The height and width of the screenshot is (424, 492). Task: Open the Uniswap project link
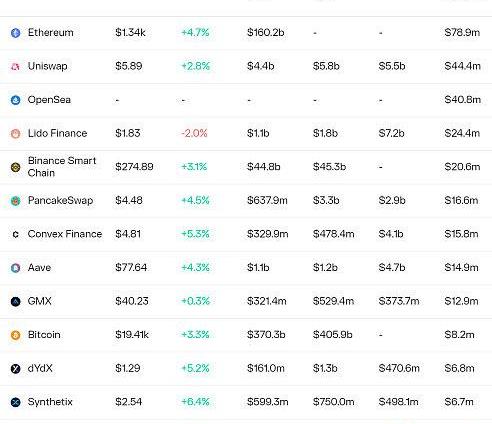point(48,66)
